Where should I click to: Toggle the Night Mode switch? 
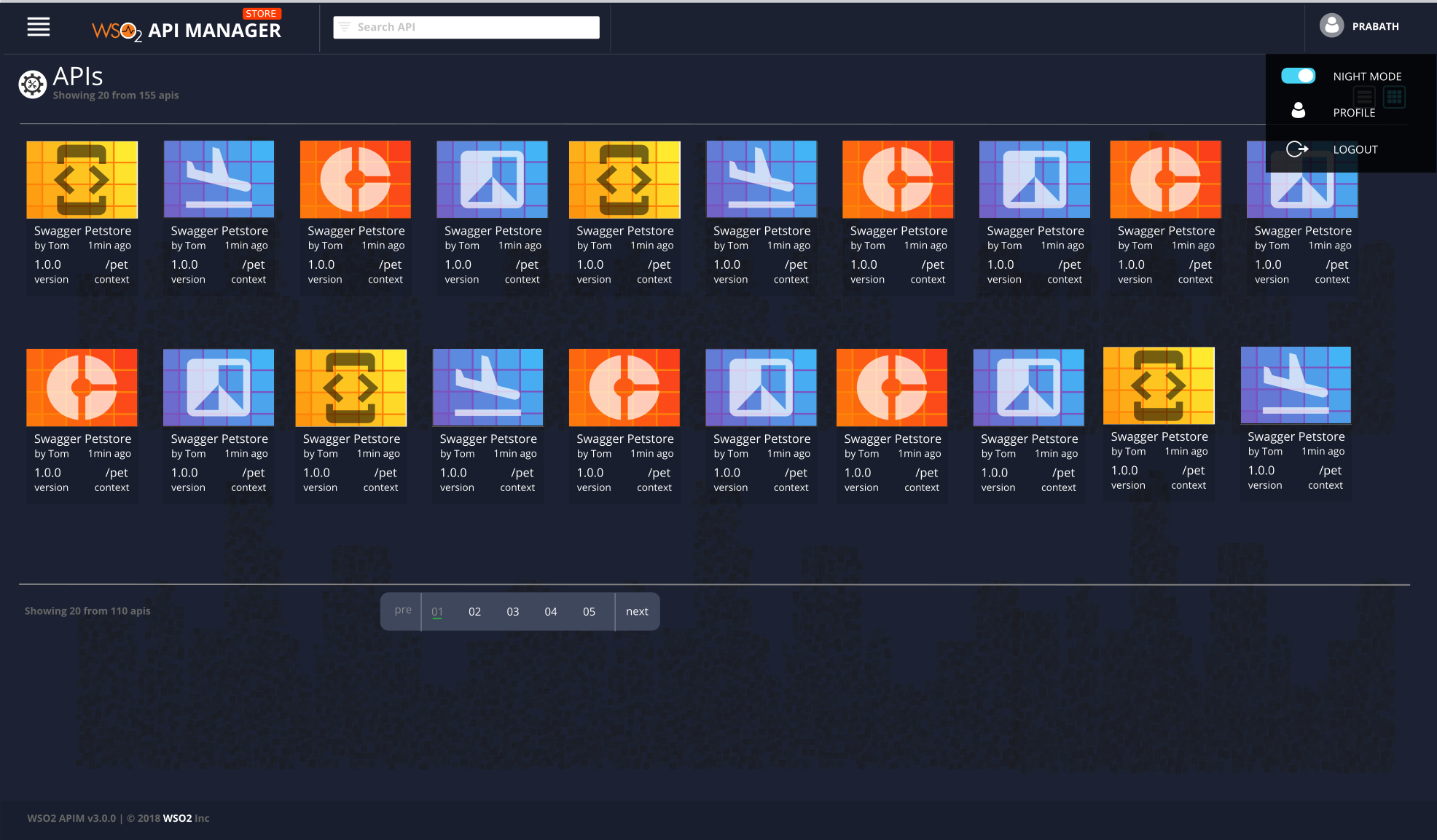(1298, 76)
